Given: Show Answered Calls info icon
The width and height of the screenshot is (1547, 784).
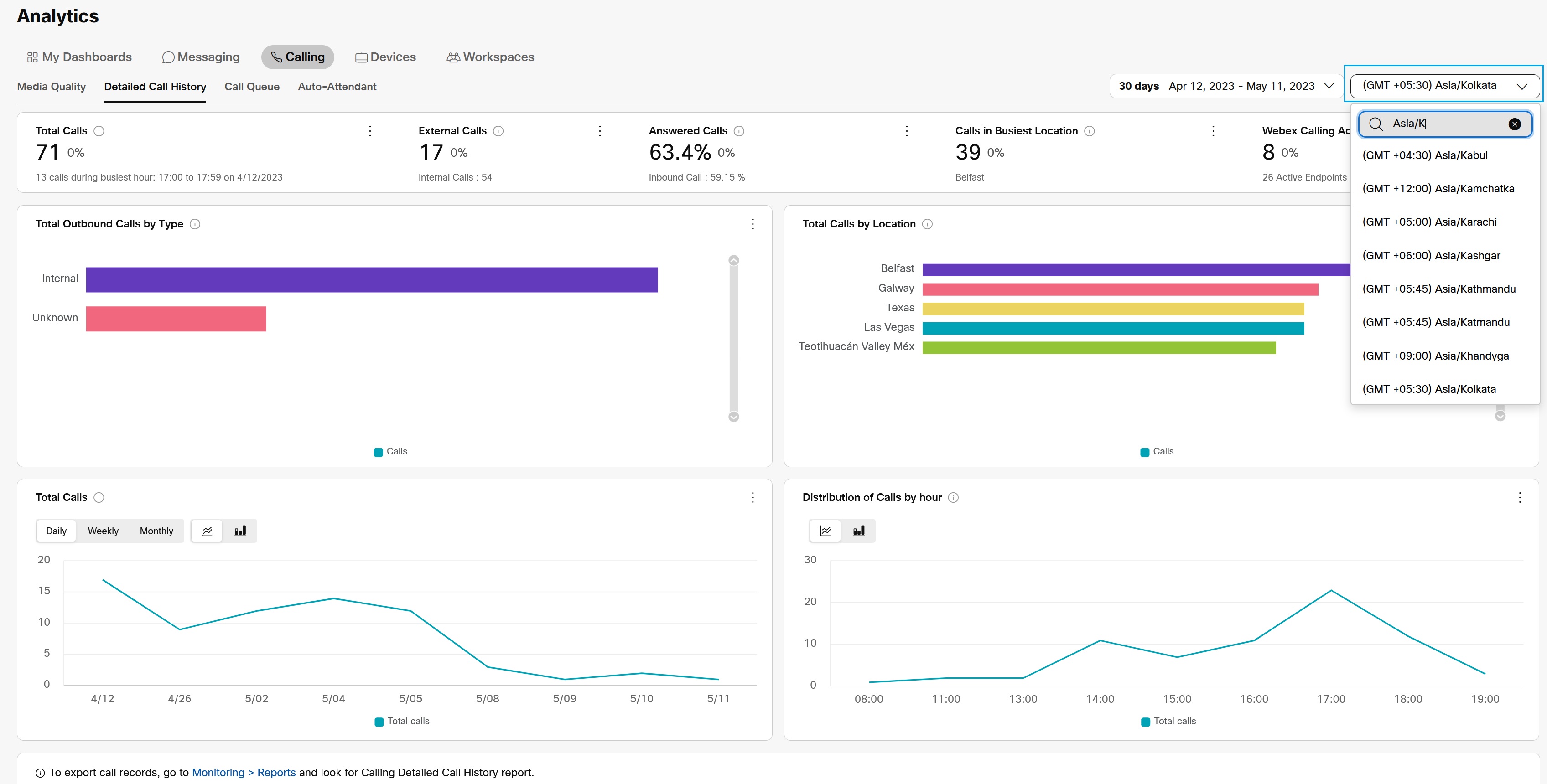Looking at the screenshot, I should coord(739,131).
